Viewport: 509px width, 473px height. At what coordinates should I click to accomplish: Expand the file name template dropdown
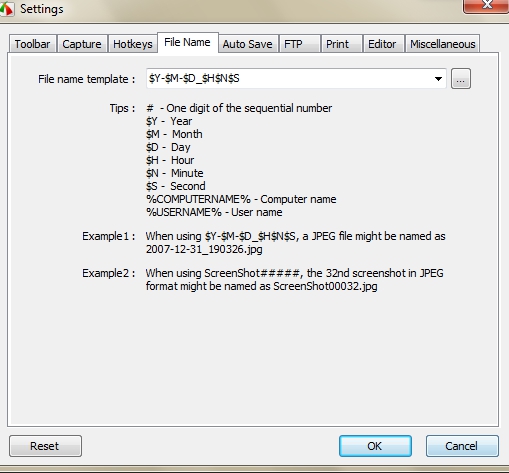(438, 79)
